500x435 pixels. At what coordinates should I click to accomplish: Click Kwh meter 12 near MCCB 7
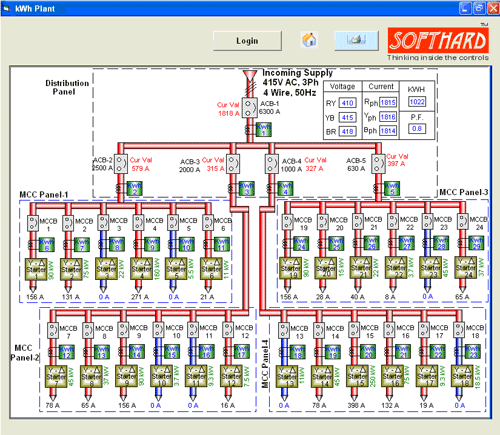click(x=67, y=352)
